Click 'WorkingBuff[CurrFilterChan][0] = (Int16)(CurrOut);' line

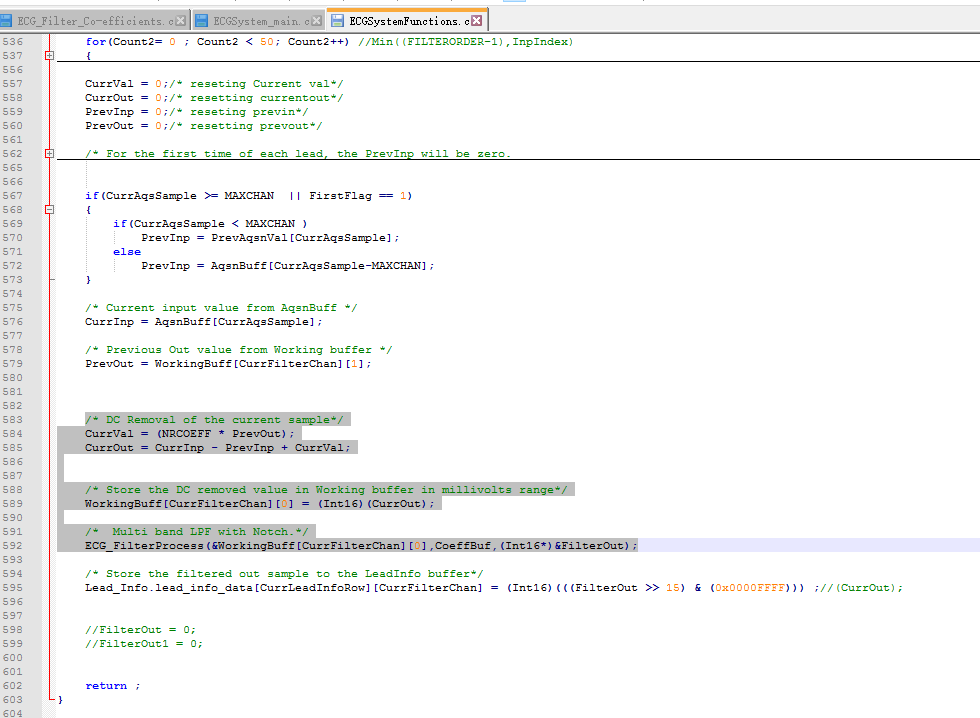pos(259,504)
